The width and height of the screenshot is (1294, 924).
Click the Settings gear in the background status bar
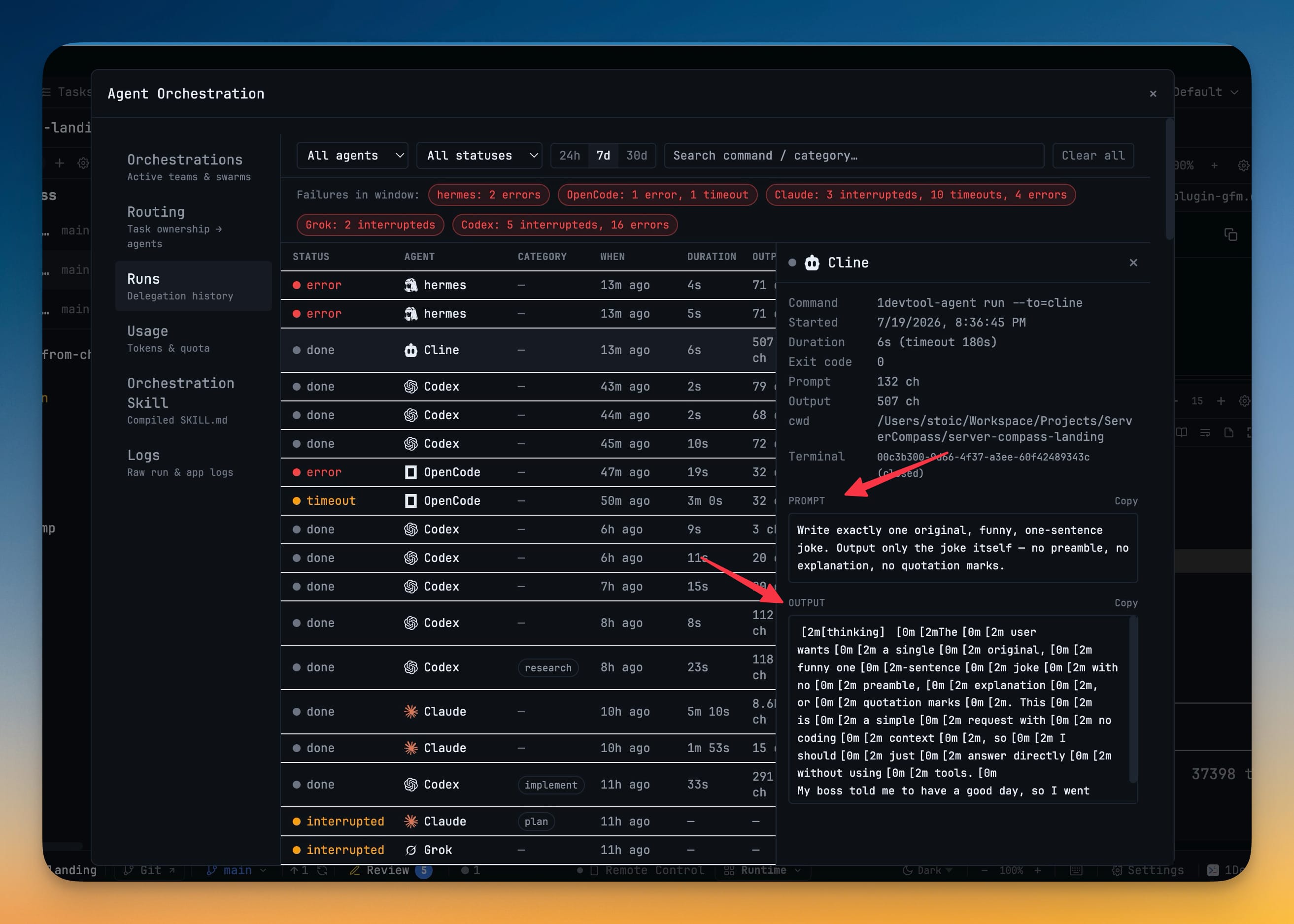coord(1117,870)
